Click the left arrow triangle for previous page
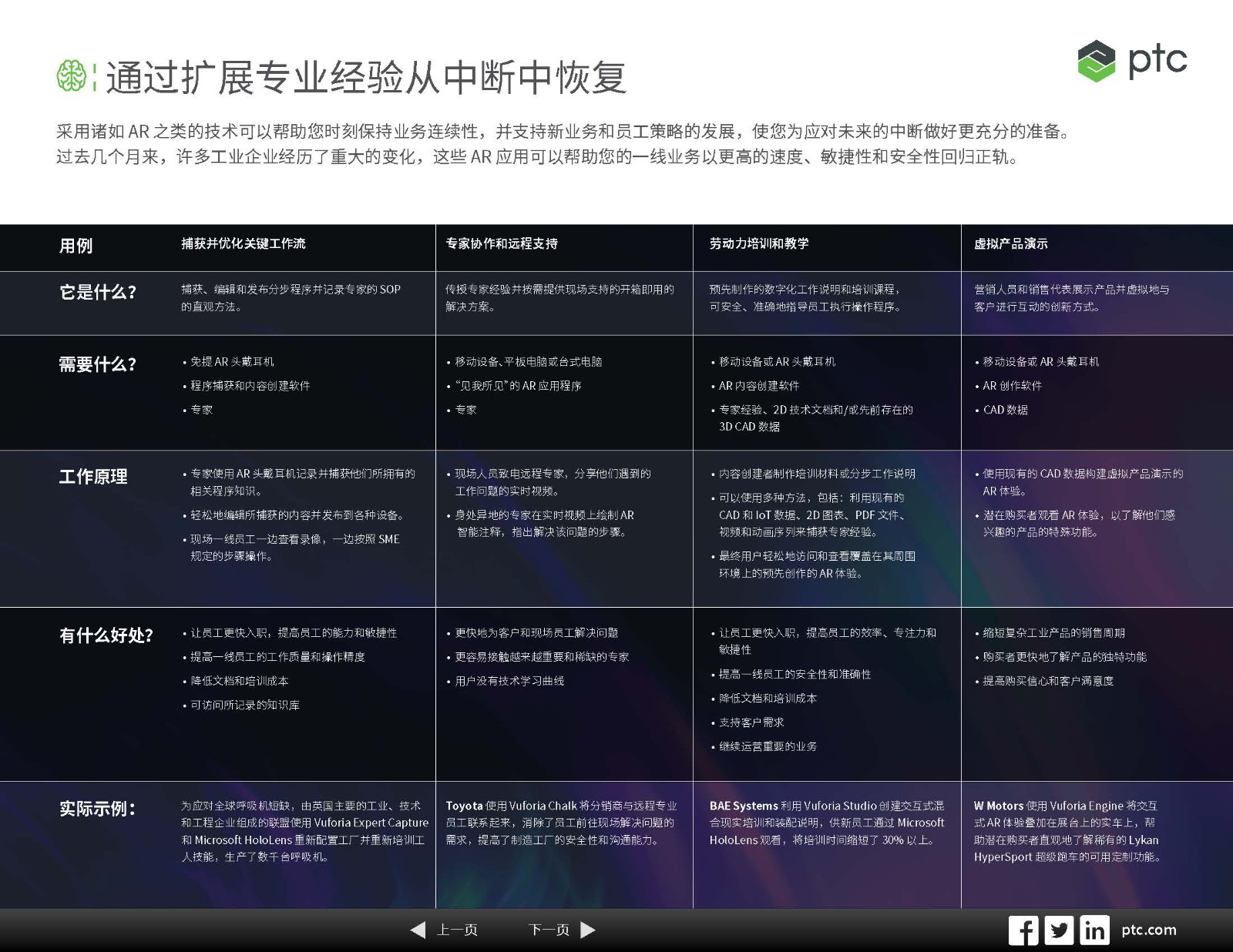The height and width of the screenshot is (952, 1233). coord(418,930)
